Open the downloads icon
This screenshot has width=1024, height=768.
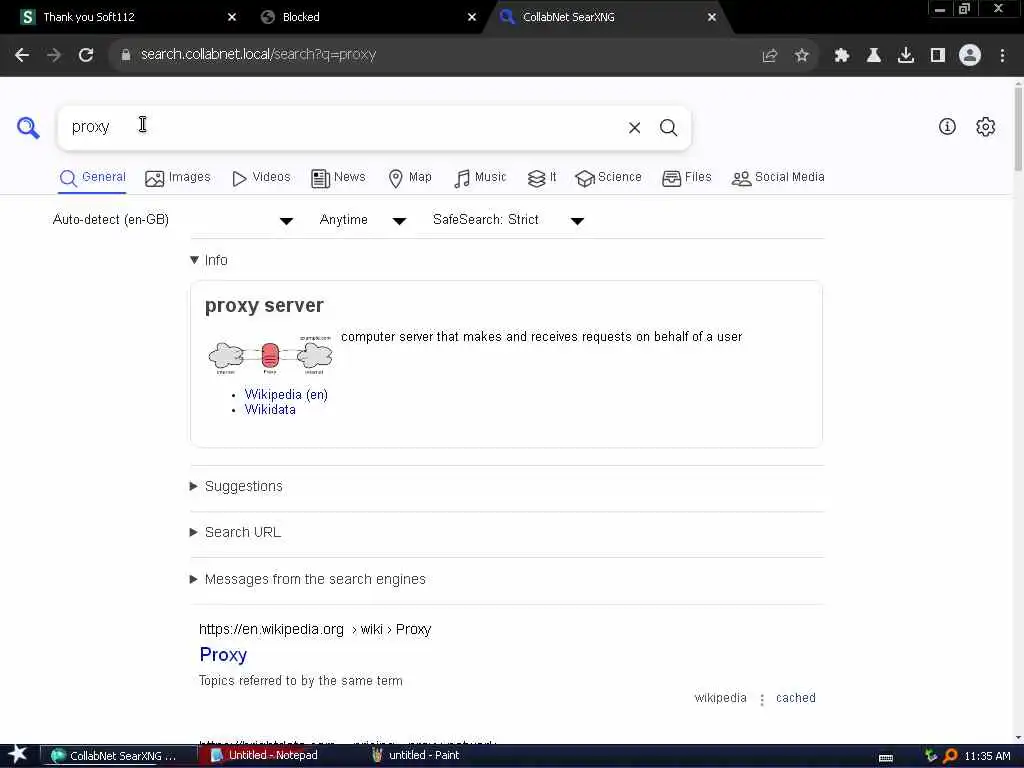(906, 56)
